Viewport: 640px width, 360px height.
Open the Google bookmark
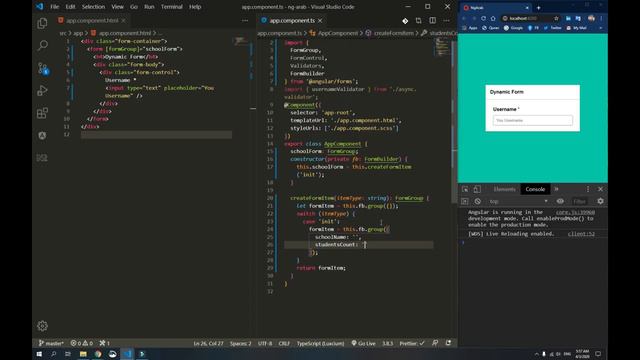pos(513,28)
